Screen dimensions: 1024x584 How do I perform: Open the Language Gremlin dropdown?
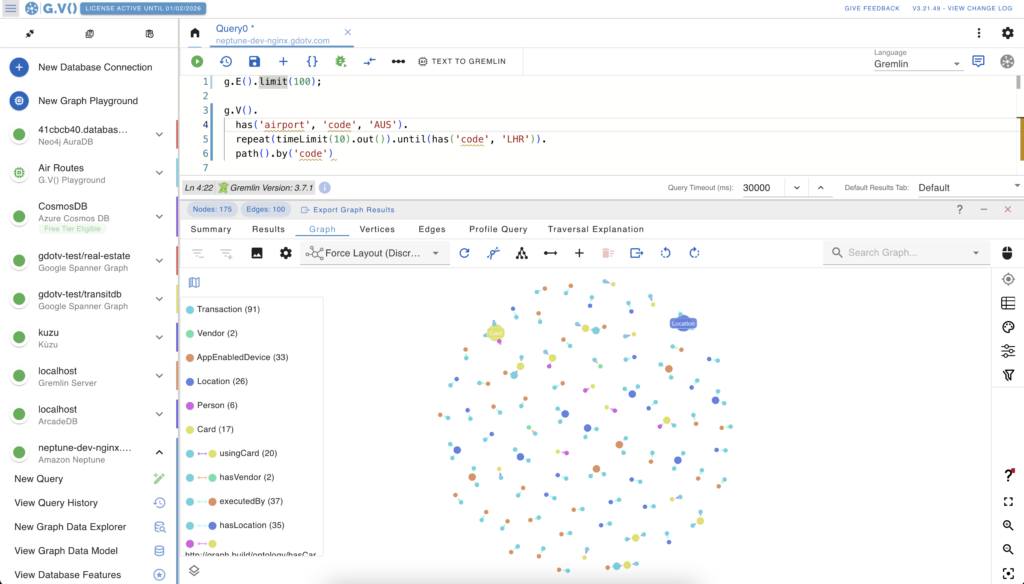click(x=917, y=64)
